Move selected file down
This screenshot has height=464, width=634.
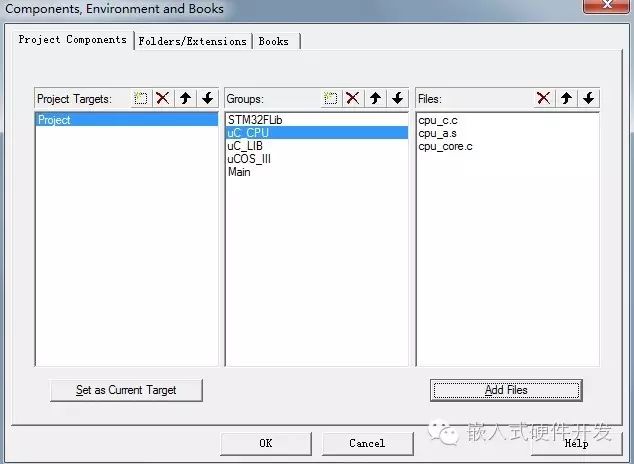589,98
